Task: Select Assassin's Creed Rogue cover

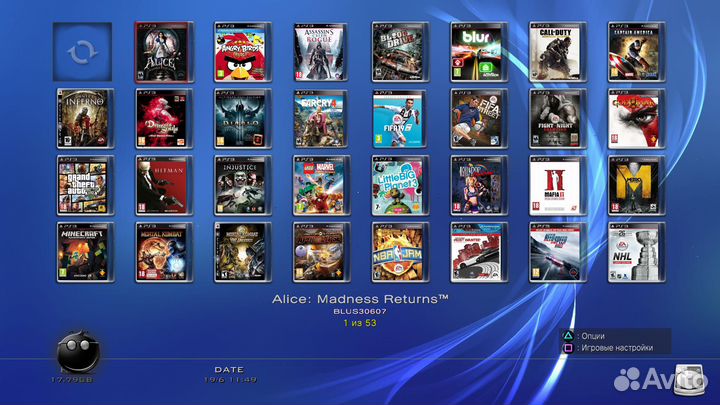Action: point(322,52)
